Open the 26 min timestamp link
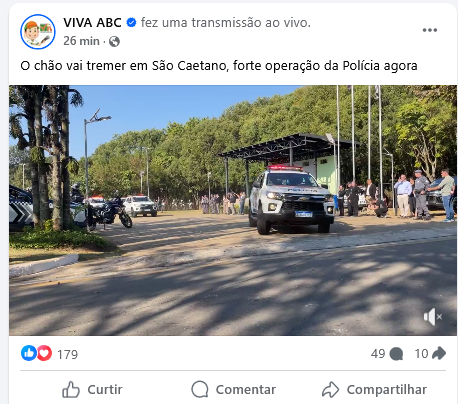 coord(81,41)
